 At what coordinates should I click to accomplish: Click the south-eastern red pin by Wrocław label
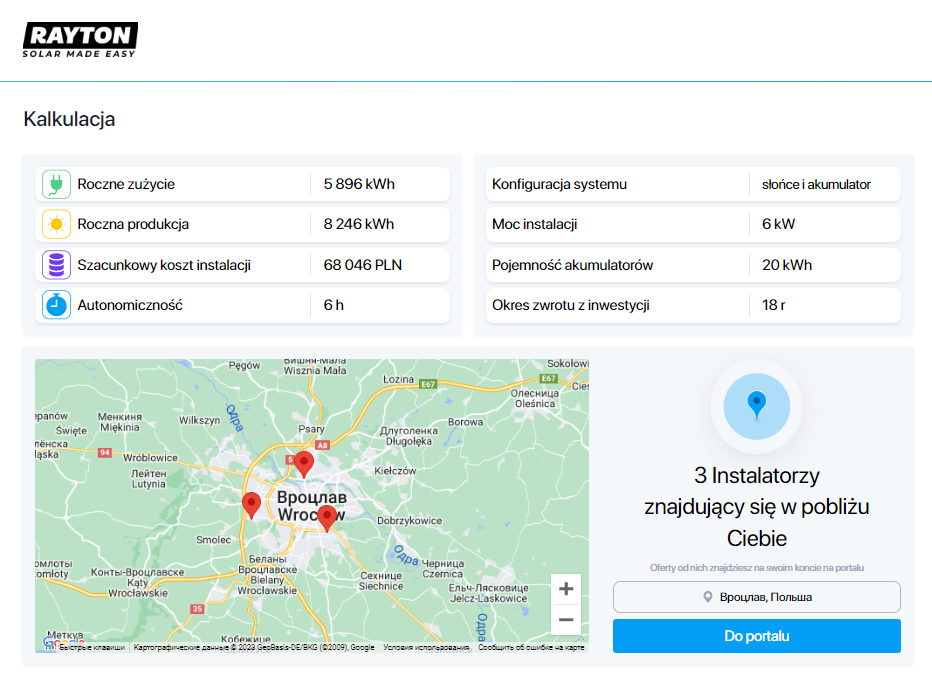[x=326, y=517]
